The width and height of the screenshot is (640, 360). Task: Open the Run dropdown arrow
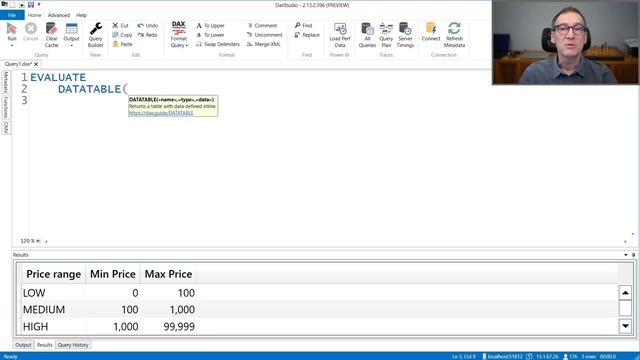(12, 45)
